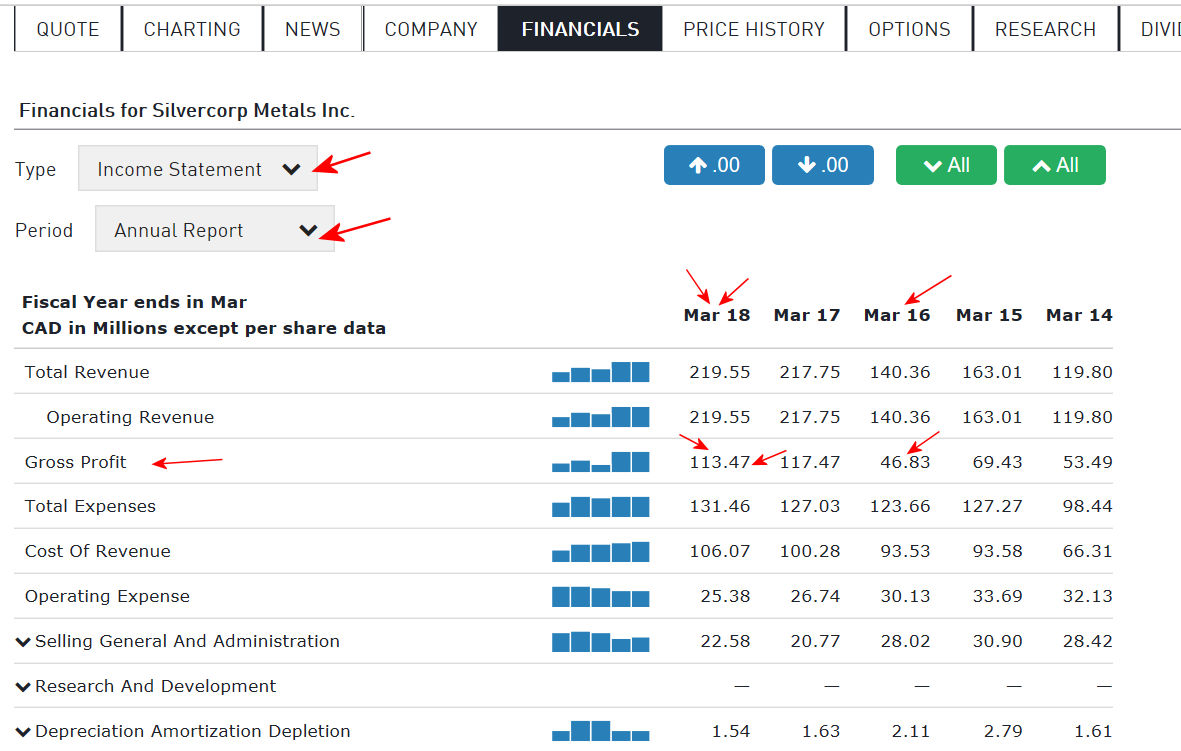The height and width of the screenshot is (751, 1181).
Task: Click the Total Revenue bar chart icon
Action: 600,373
